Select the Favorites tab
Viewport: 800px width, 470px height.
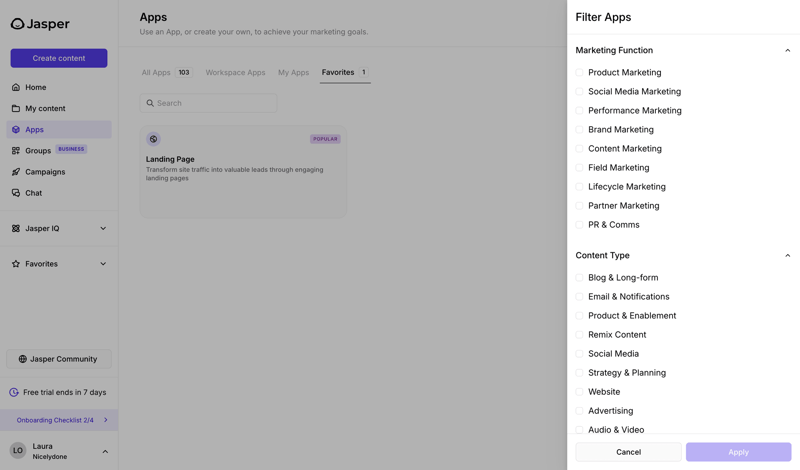(x=345, y=72)
